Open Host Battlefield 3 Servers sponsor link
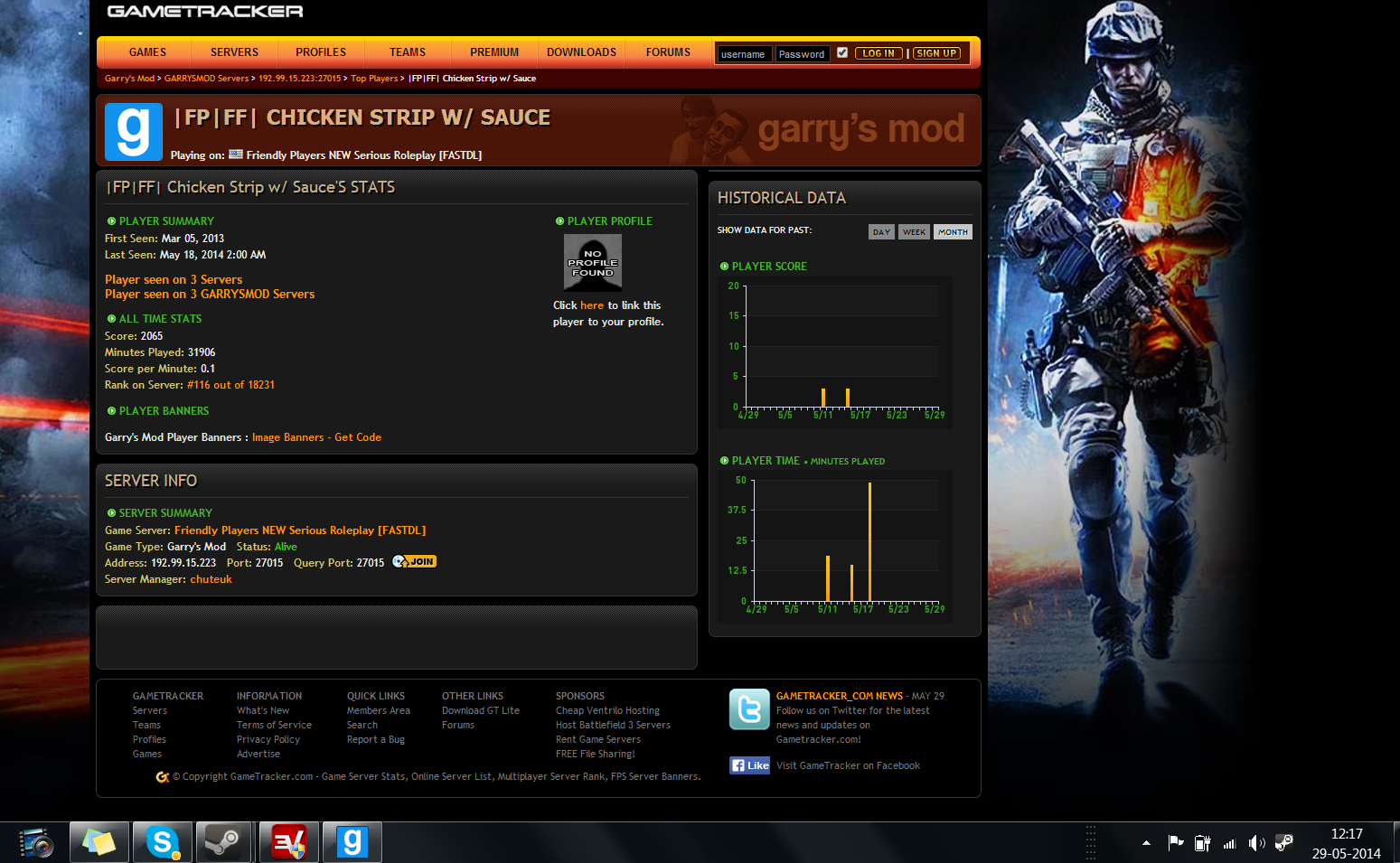 [613, 726]
